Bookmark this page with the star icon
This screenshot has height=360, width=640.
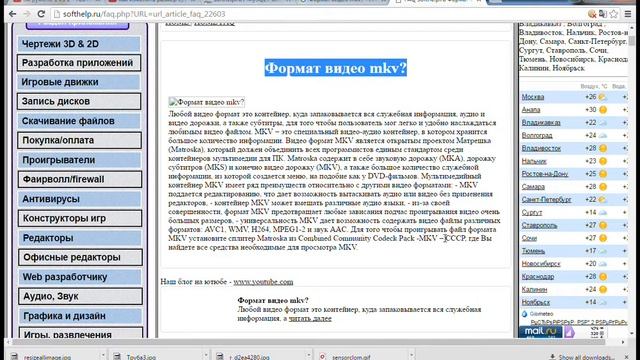(613, 14)
